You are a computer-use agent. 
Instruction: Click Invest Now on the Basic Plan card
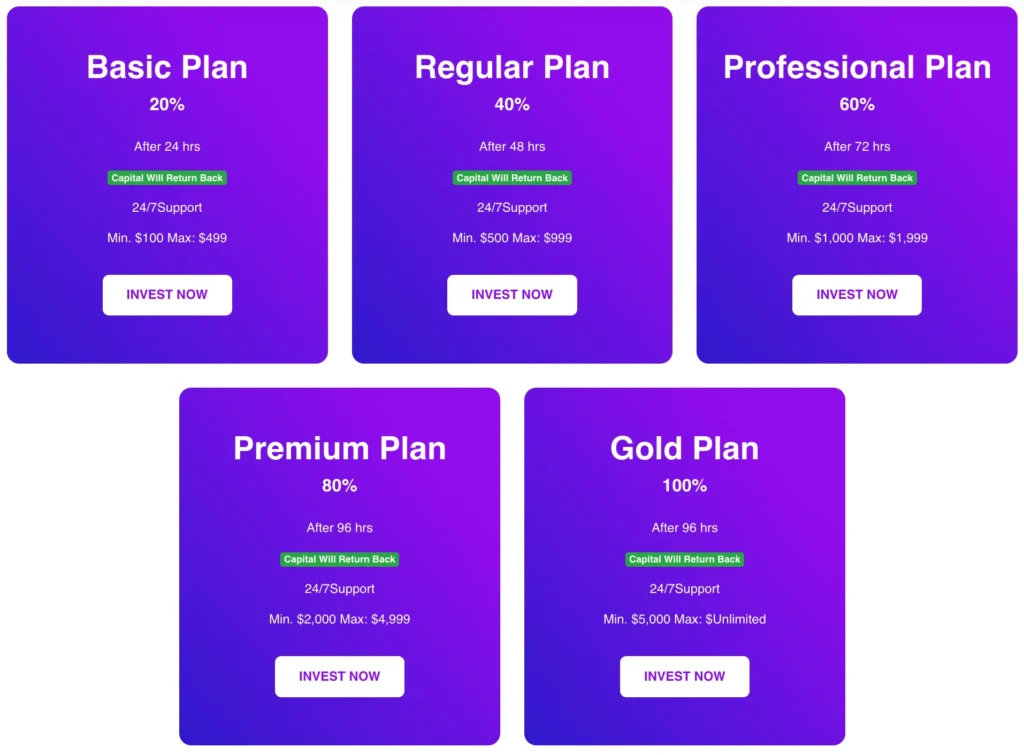tap(167, 295)
